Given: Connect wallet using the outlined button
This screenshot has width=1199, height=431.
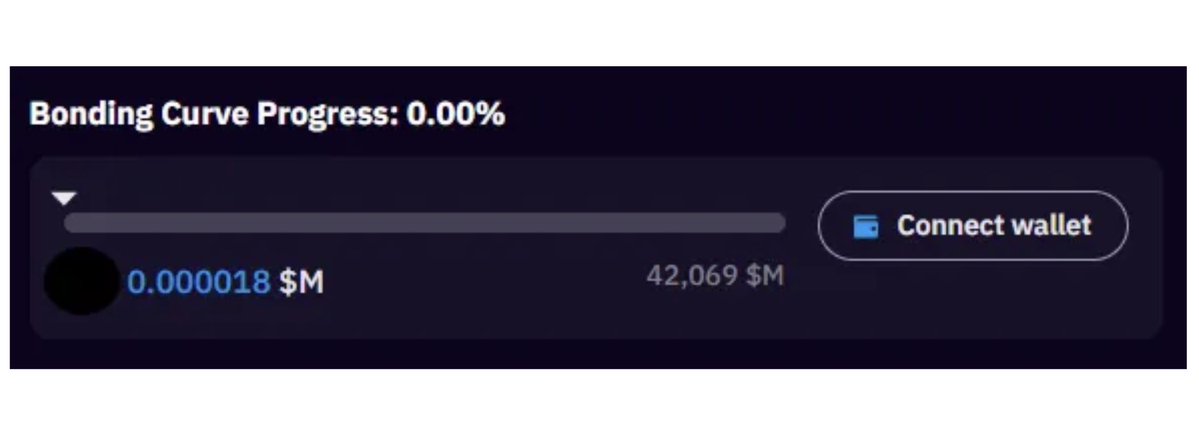Looking at the screenshot, I should [x=973, y=225].
